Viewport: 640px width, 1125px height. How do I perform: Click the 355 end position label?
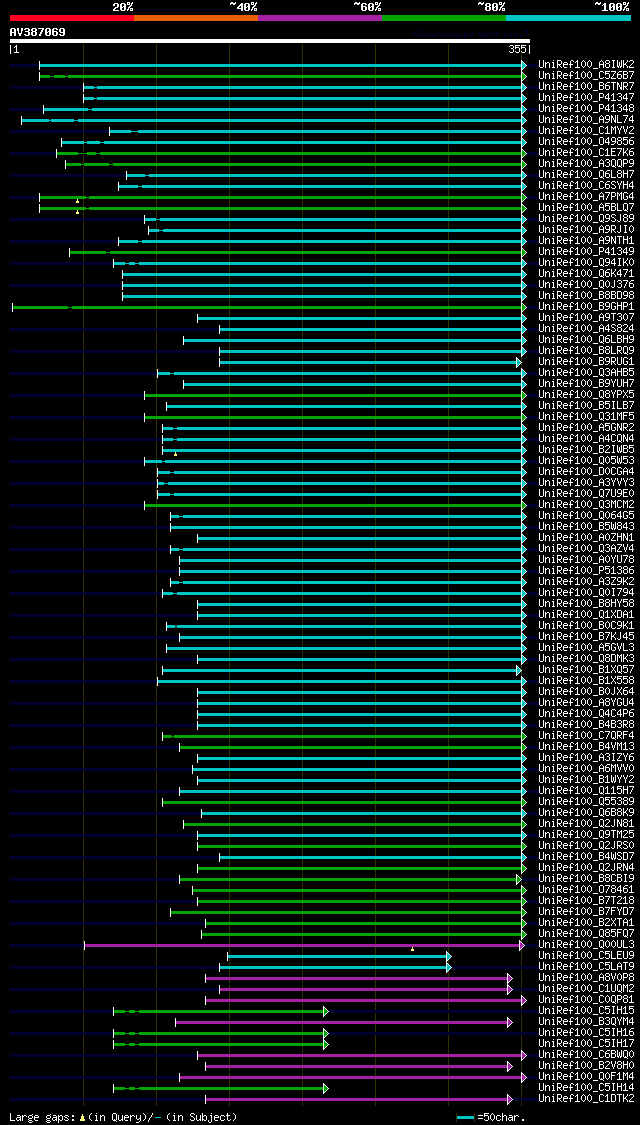tap(519, 50)
